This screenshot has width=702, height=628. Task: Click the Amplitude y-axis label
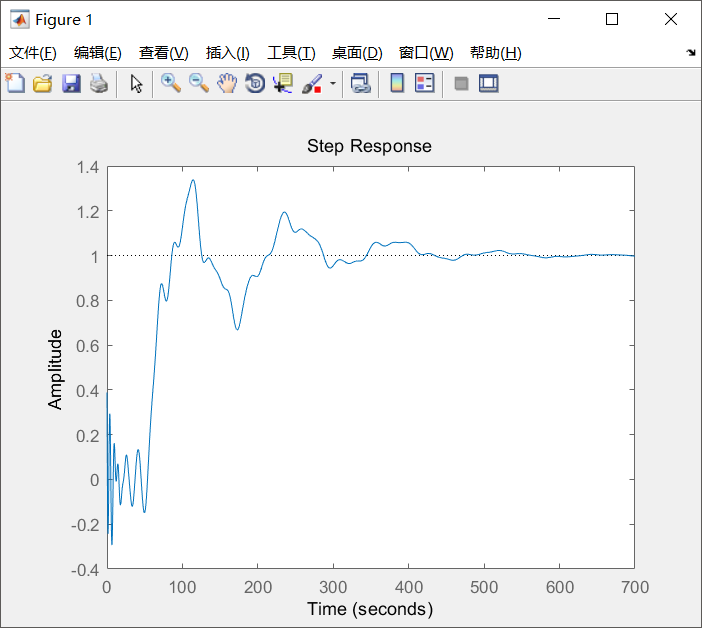(x=55, y=370)
